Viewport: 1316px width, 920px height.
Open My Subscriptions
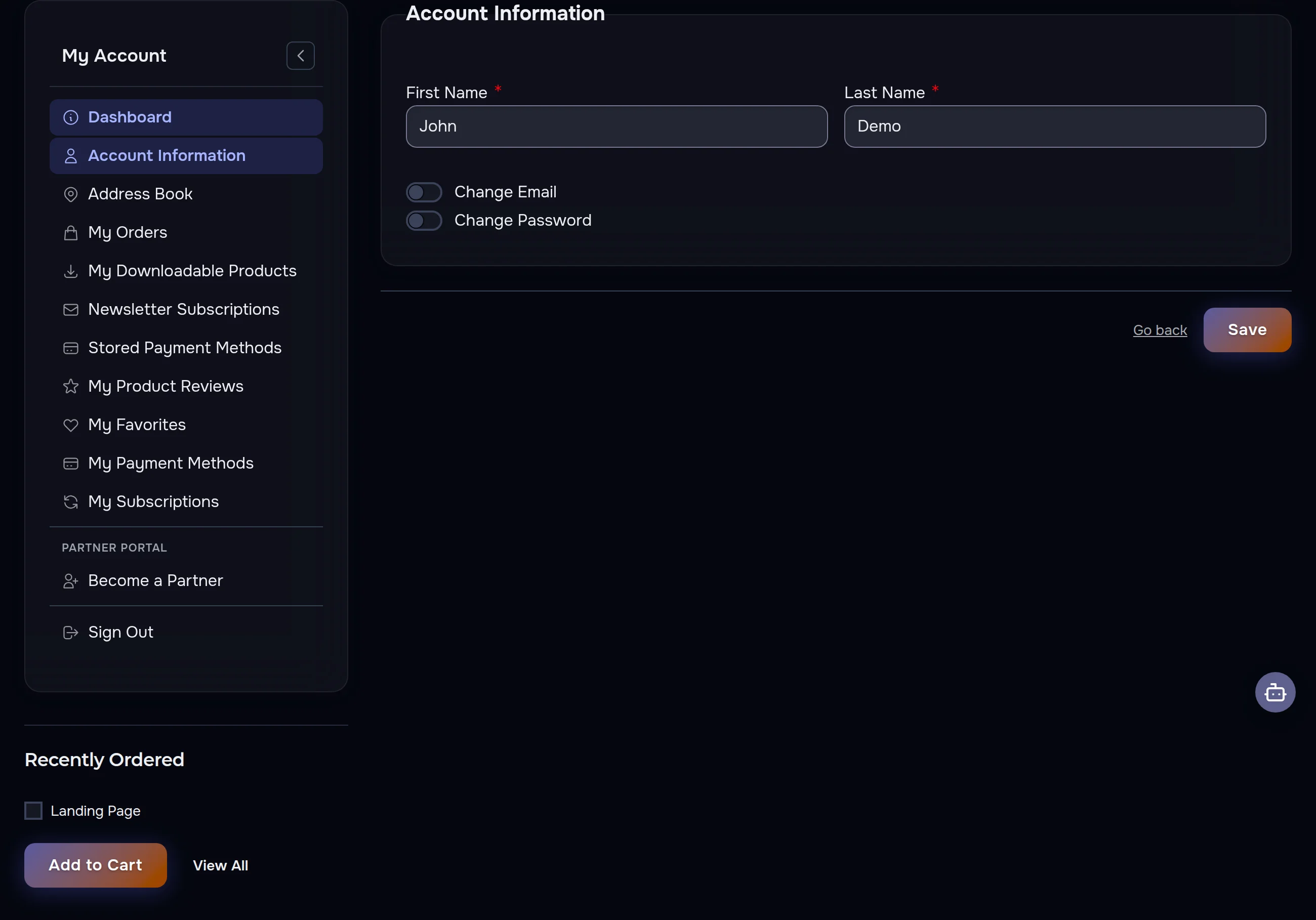tap(186, 501)
